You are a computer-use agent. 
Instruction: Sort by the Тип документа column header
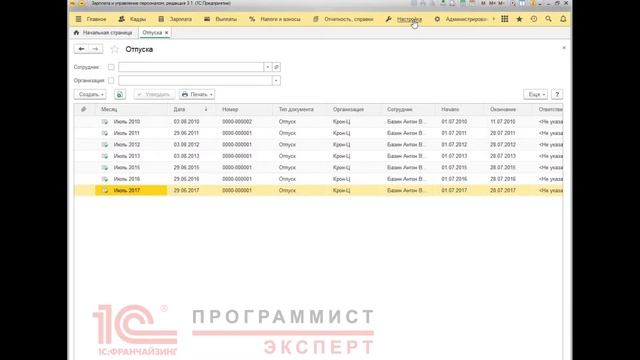tap(300, 109)
